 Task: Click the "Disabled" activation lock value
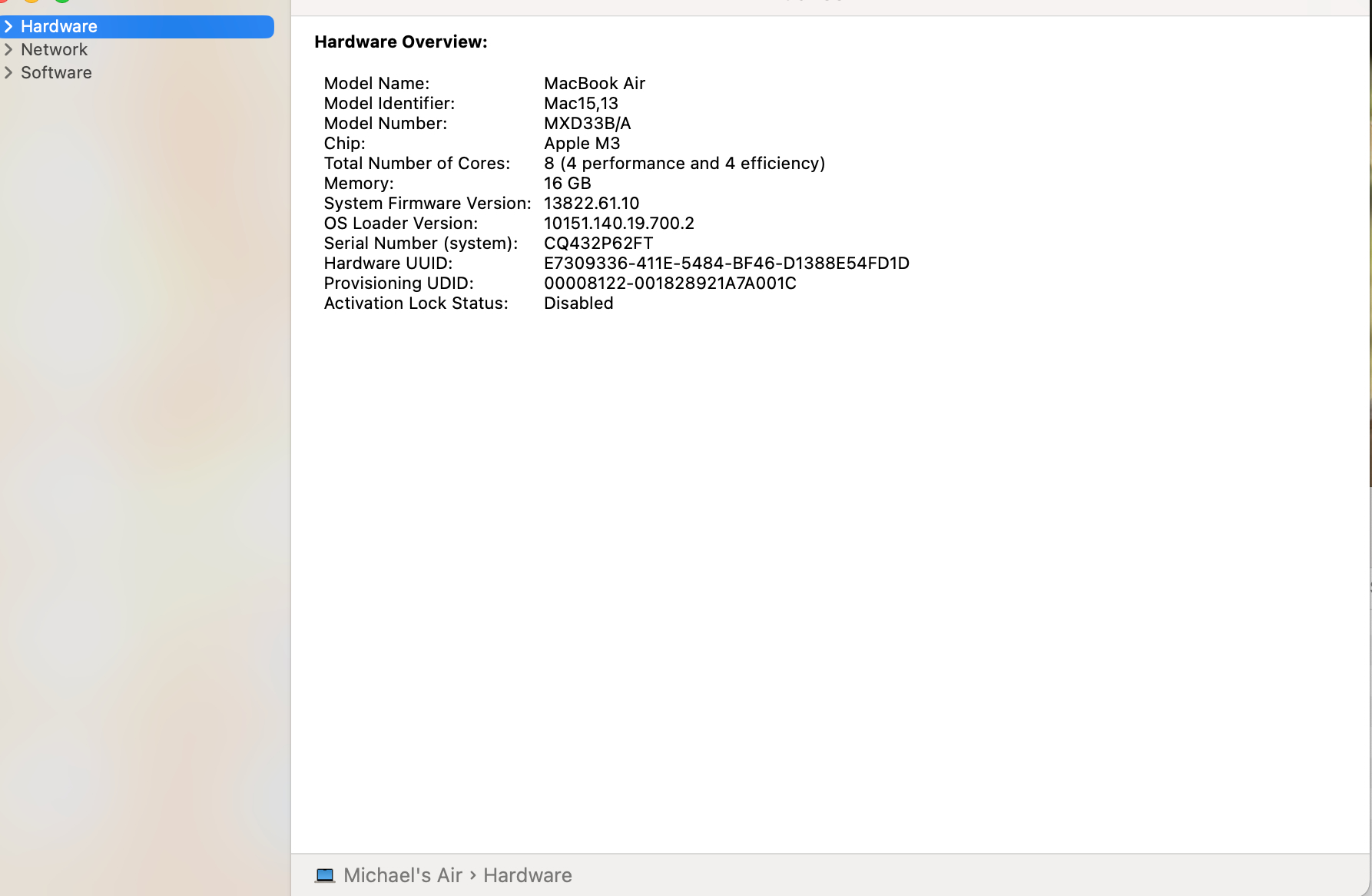pos(578,303)
